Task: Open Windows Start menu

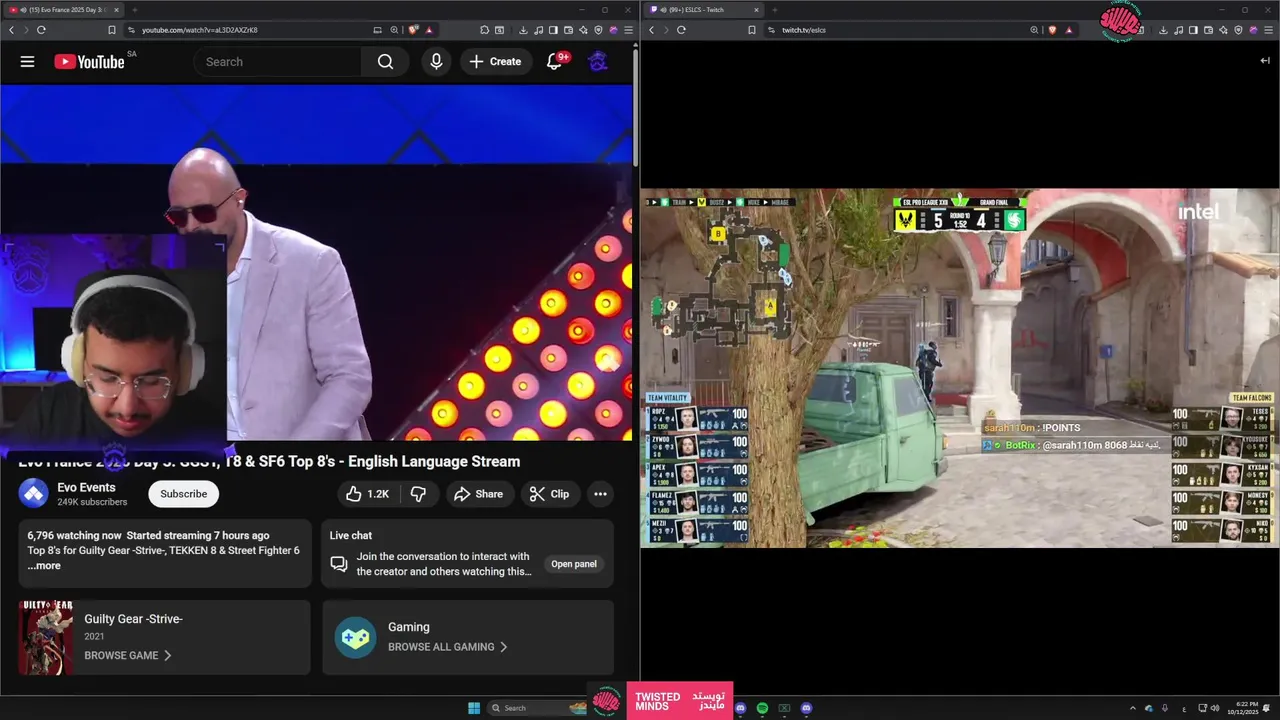Action: [x=474, y=708]
